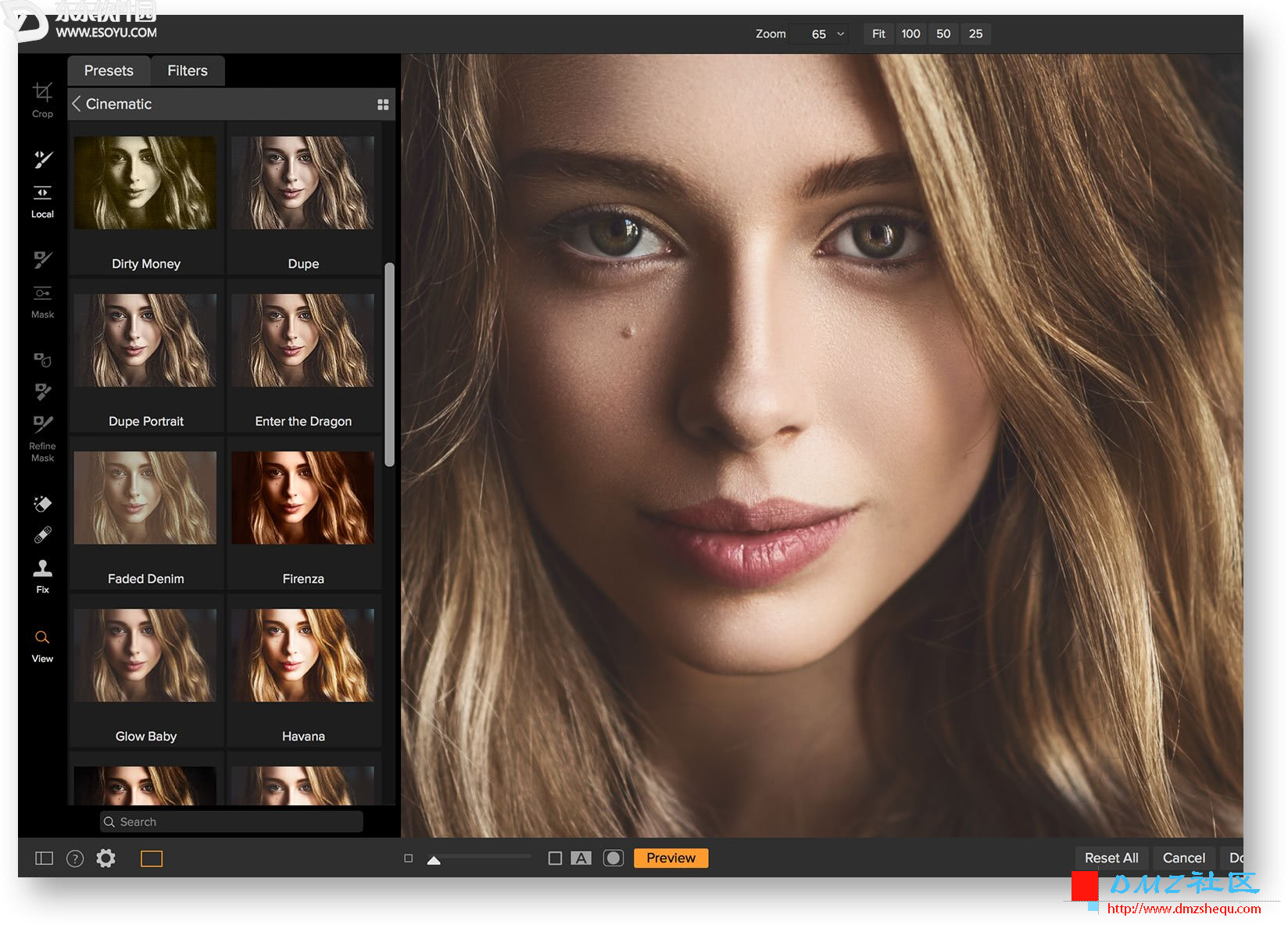The height and width of the screenshot is (925, 1288).
Task: Click the zoom value field showing 65
Action: (x=818, y=34)
